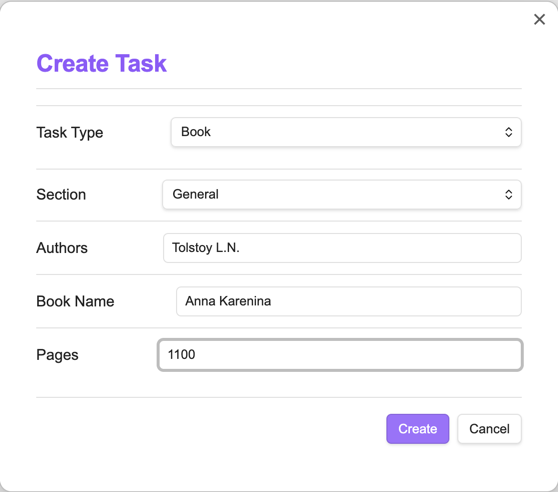Viewport: 558px width, 492px height.
Task: Click the Cancel button
Action: tap(489, 429)
